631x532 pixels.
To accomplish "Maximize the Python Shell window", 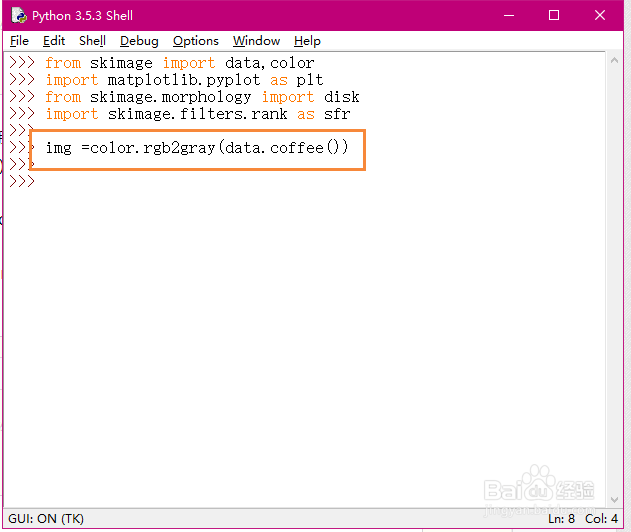I will pyautogui.click(x=554, y=15).
